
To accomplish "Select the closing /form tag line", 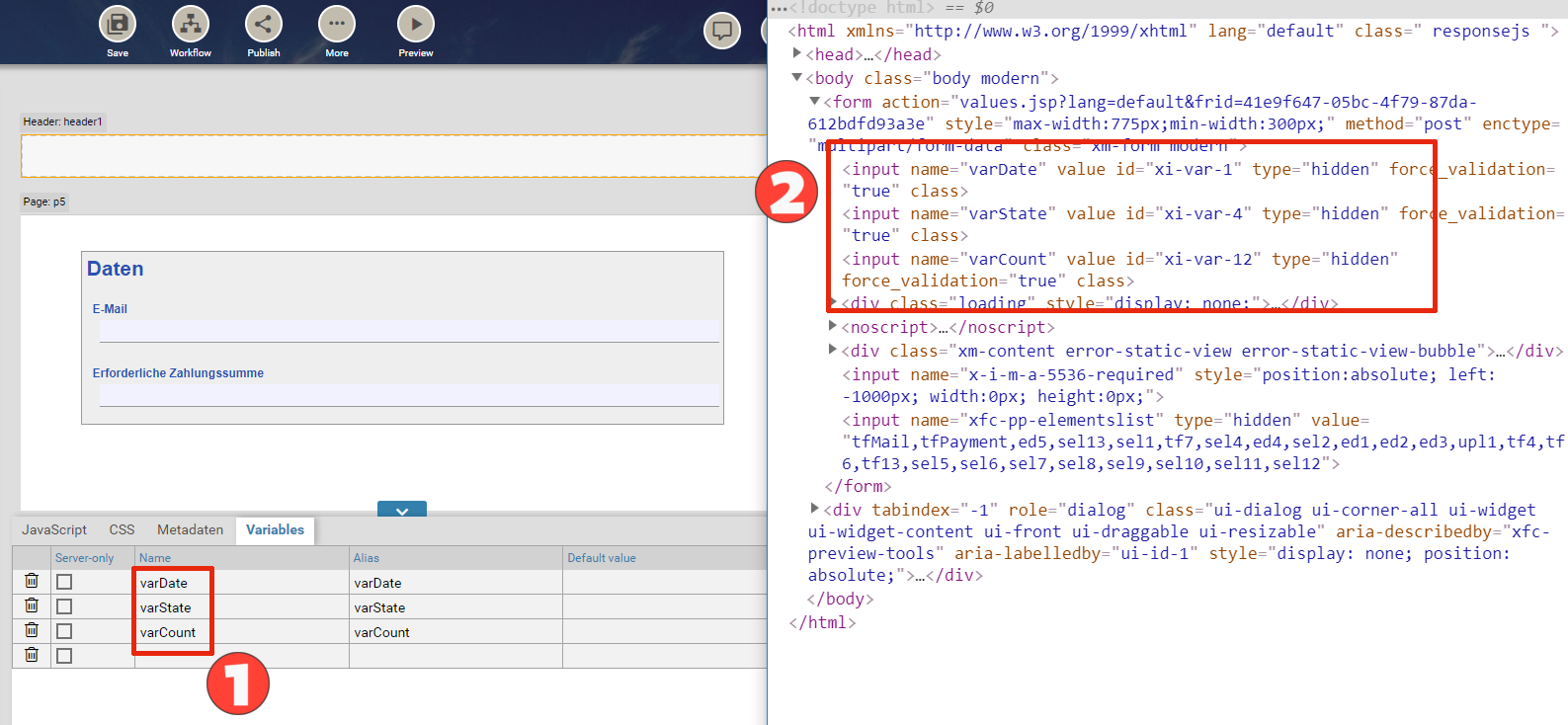I will [x=858, y=486].
